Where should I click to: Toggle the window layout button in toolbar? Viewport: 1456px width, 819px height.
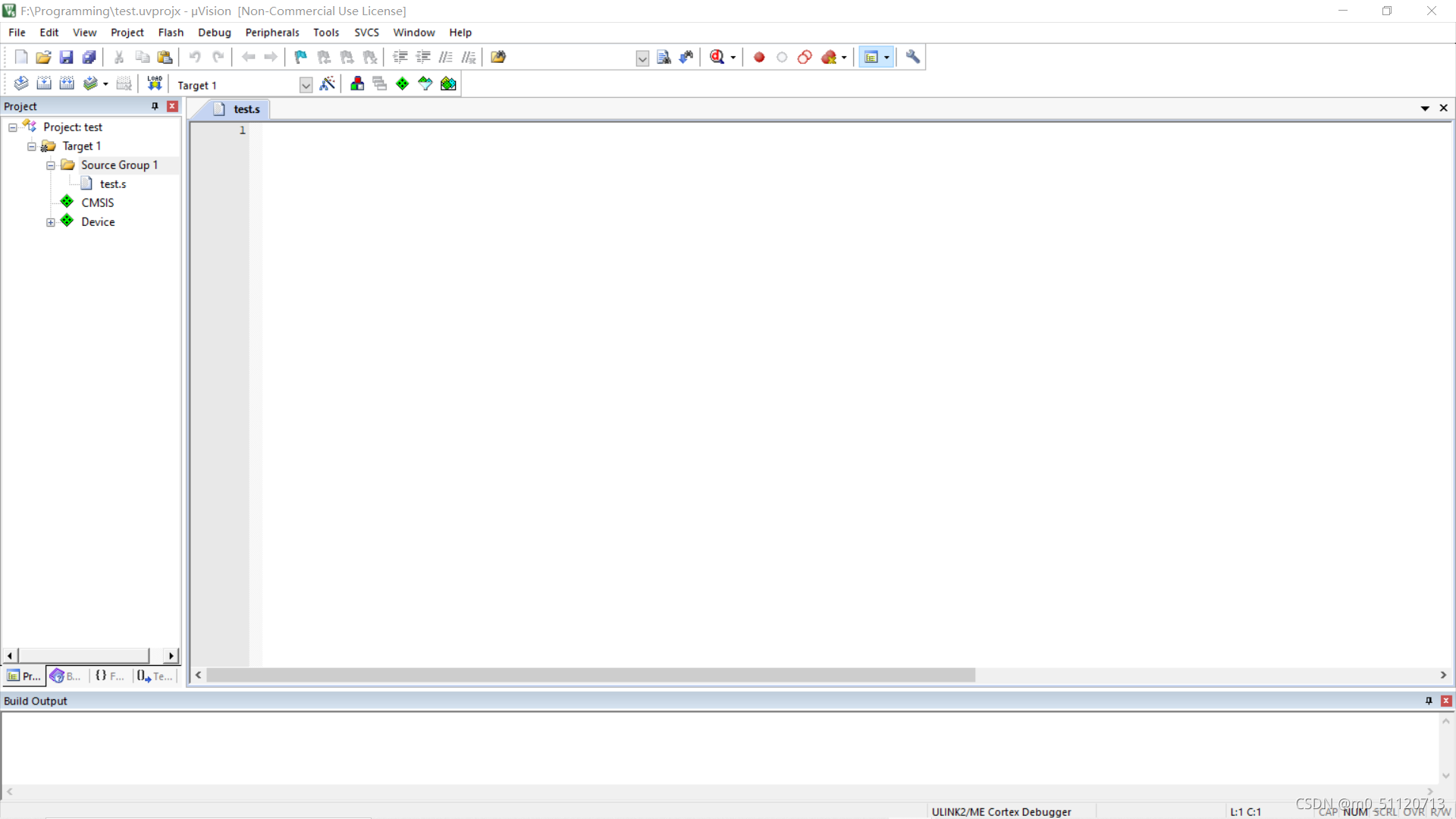(x=871, y=57)
